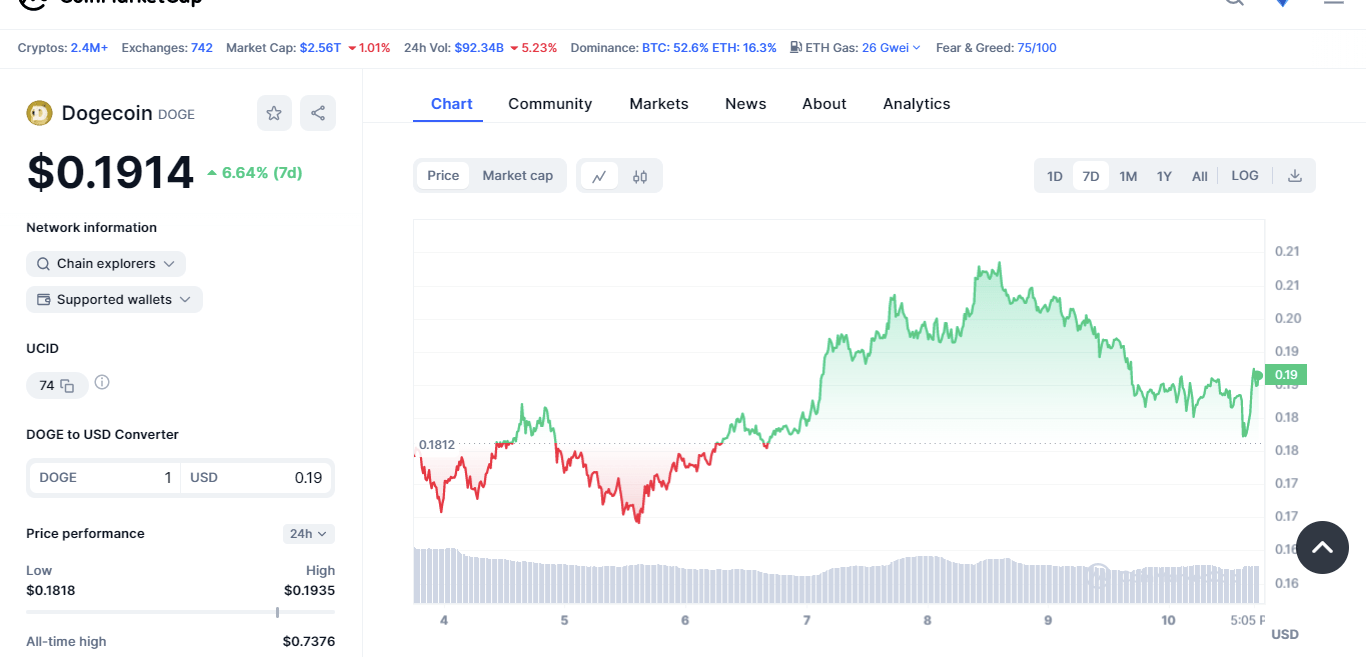This screenshot has width=1366, height=657.
Task: Click the scroll-to-top arrow button
Action: (1322, 547)
